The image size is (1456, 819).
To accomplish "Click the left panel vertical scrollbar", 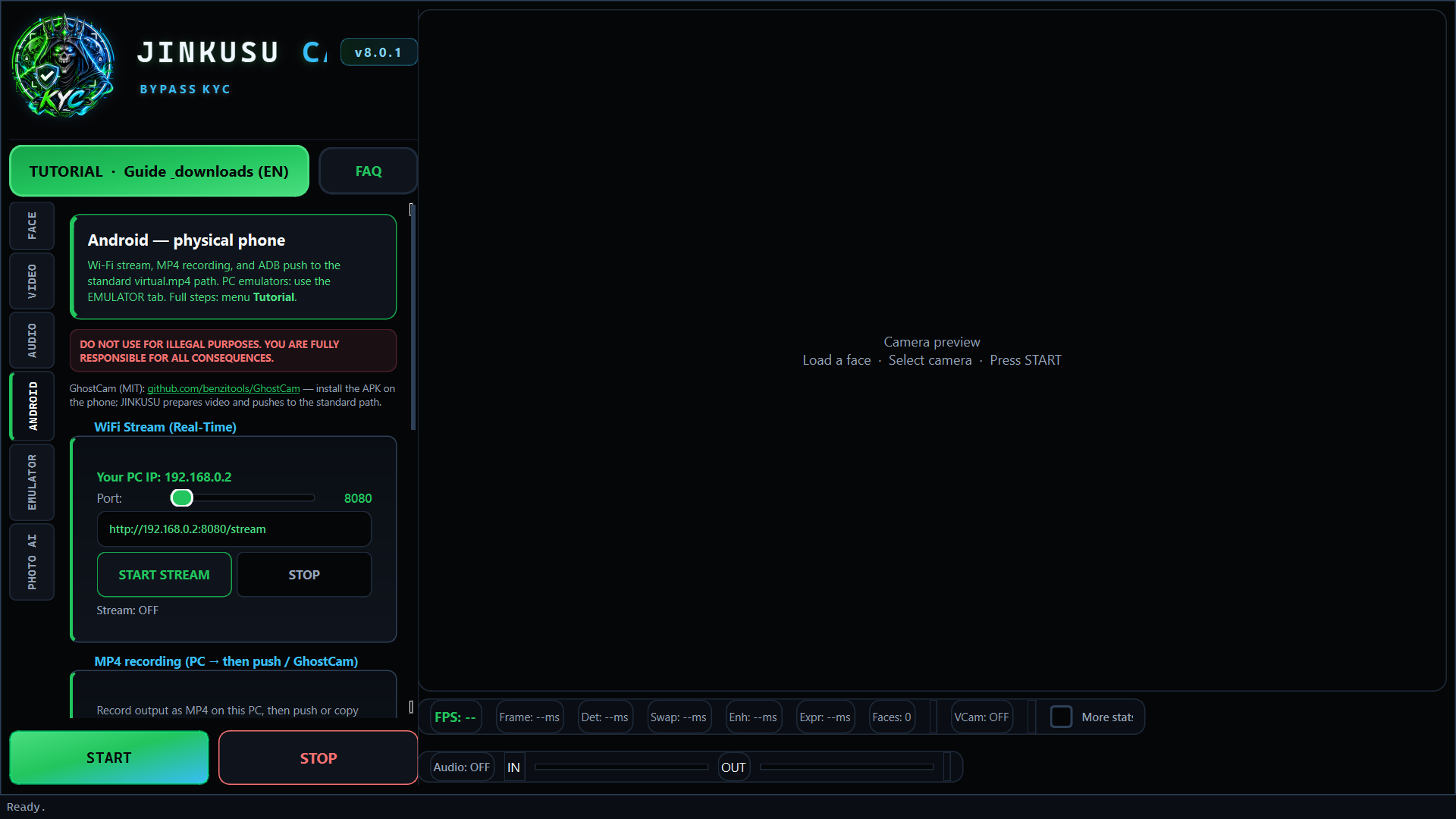I will pos(413,318).
